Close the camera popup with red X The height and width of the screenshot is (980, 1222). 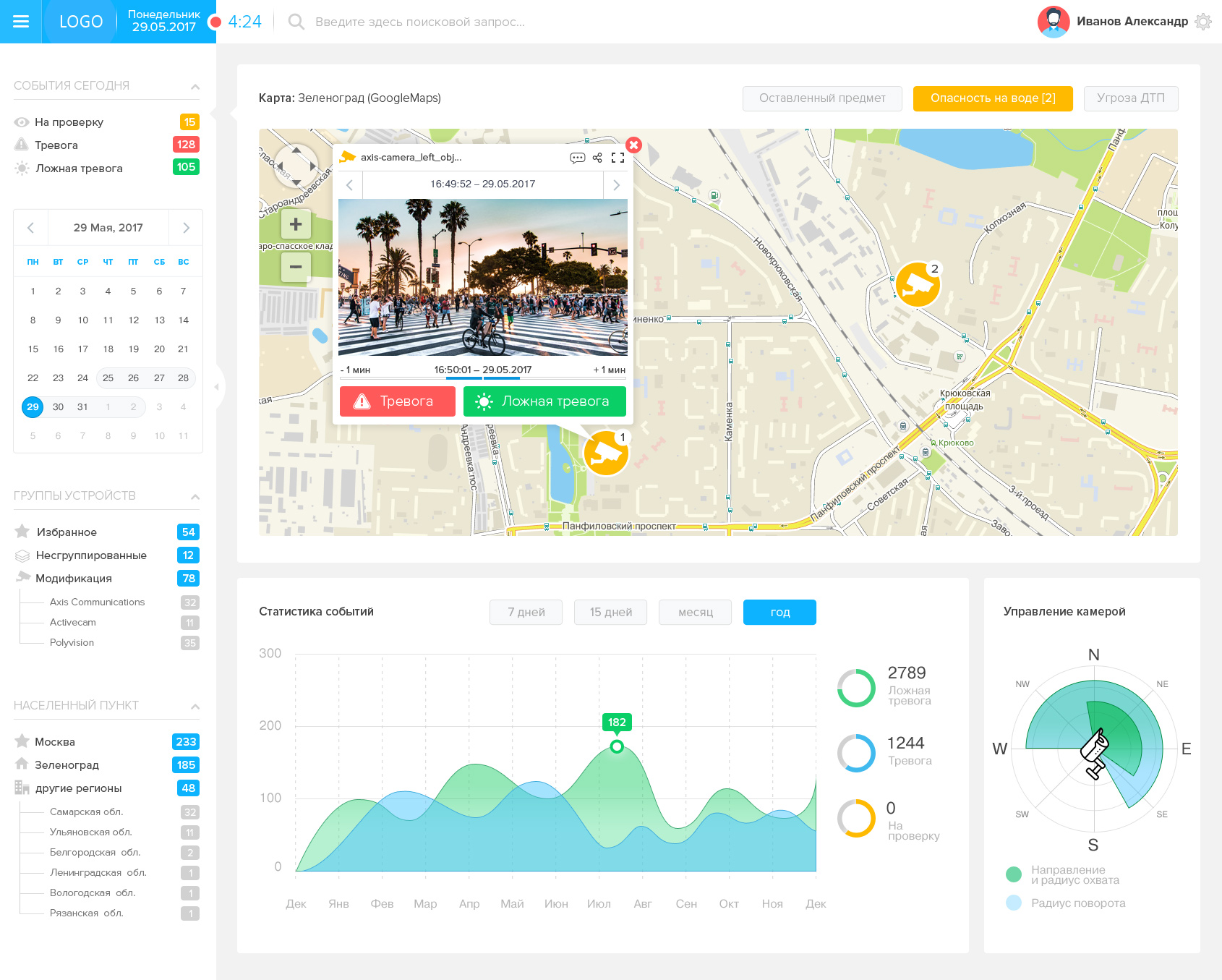(633, 145)
